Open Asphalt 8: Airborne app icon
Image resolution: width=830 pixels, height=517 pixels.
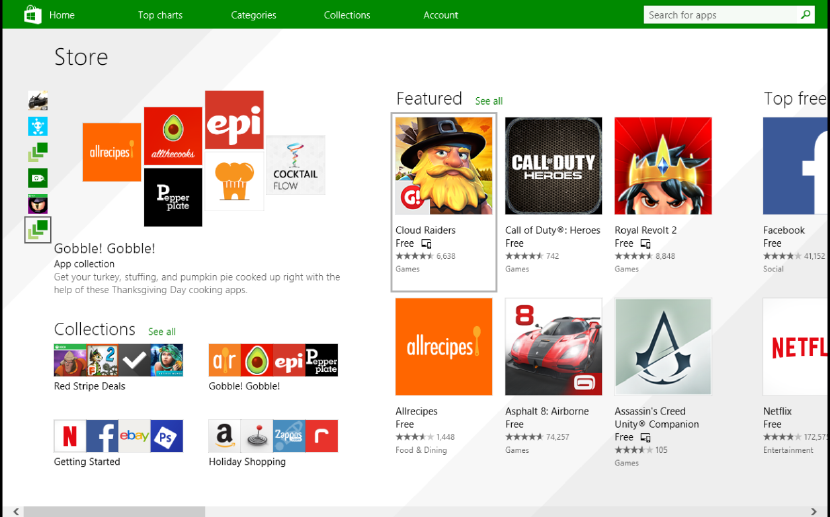click(x=554, y=347)
